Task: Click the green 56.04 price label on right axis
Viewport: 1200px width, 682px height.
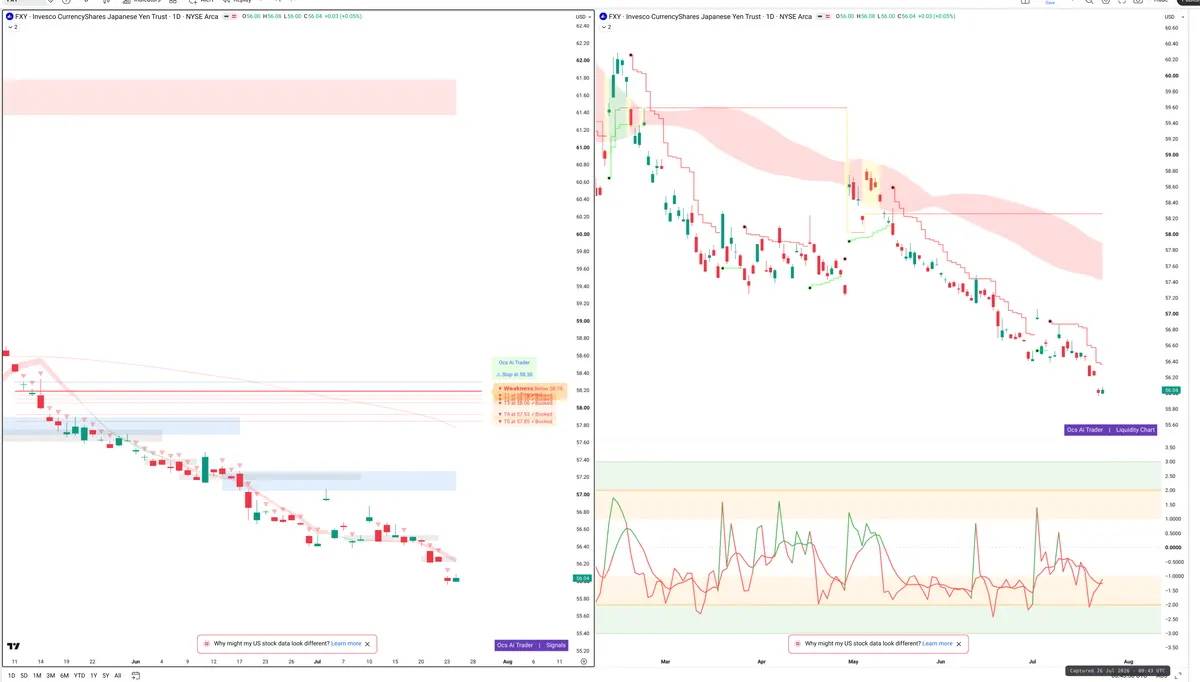Action: tap(1170, 389)
